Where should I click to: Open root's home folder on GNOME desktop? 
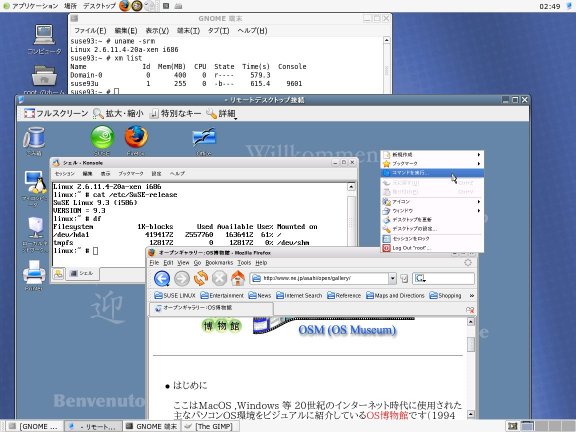click(x=44, y=80)
